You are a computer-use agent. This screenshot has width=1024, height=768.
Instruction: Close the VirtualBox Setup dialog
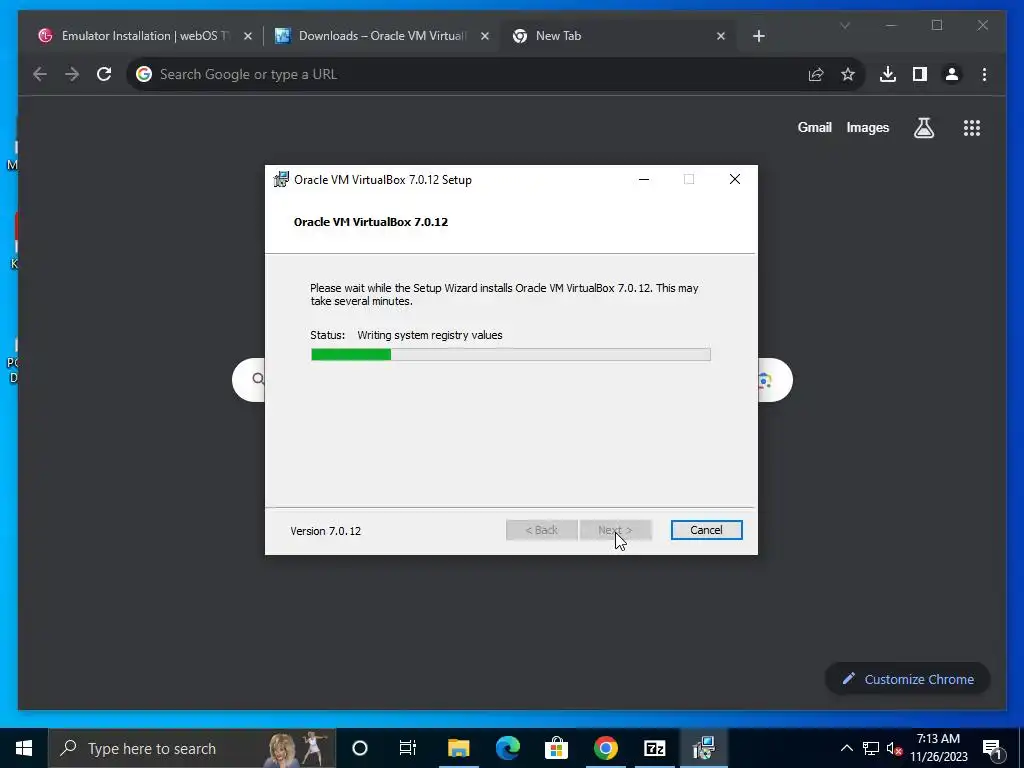[x=735, y=180]
